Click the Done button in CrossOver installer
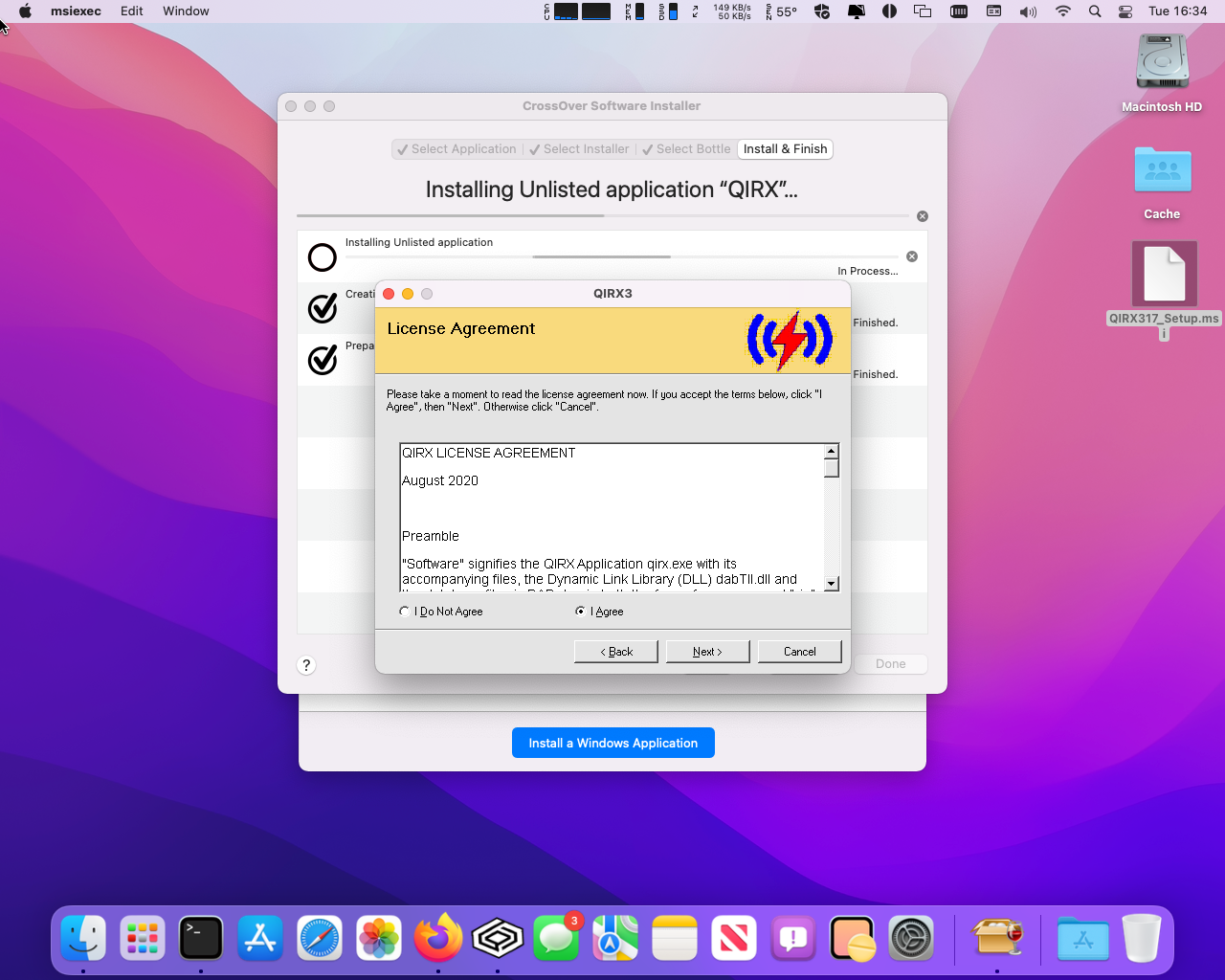 [x=890, y=664]
